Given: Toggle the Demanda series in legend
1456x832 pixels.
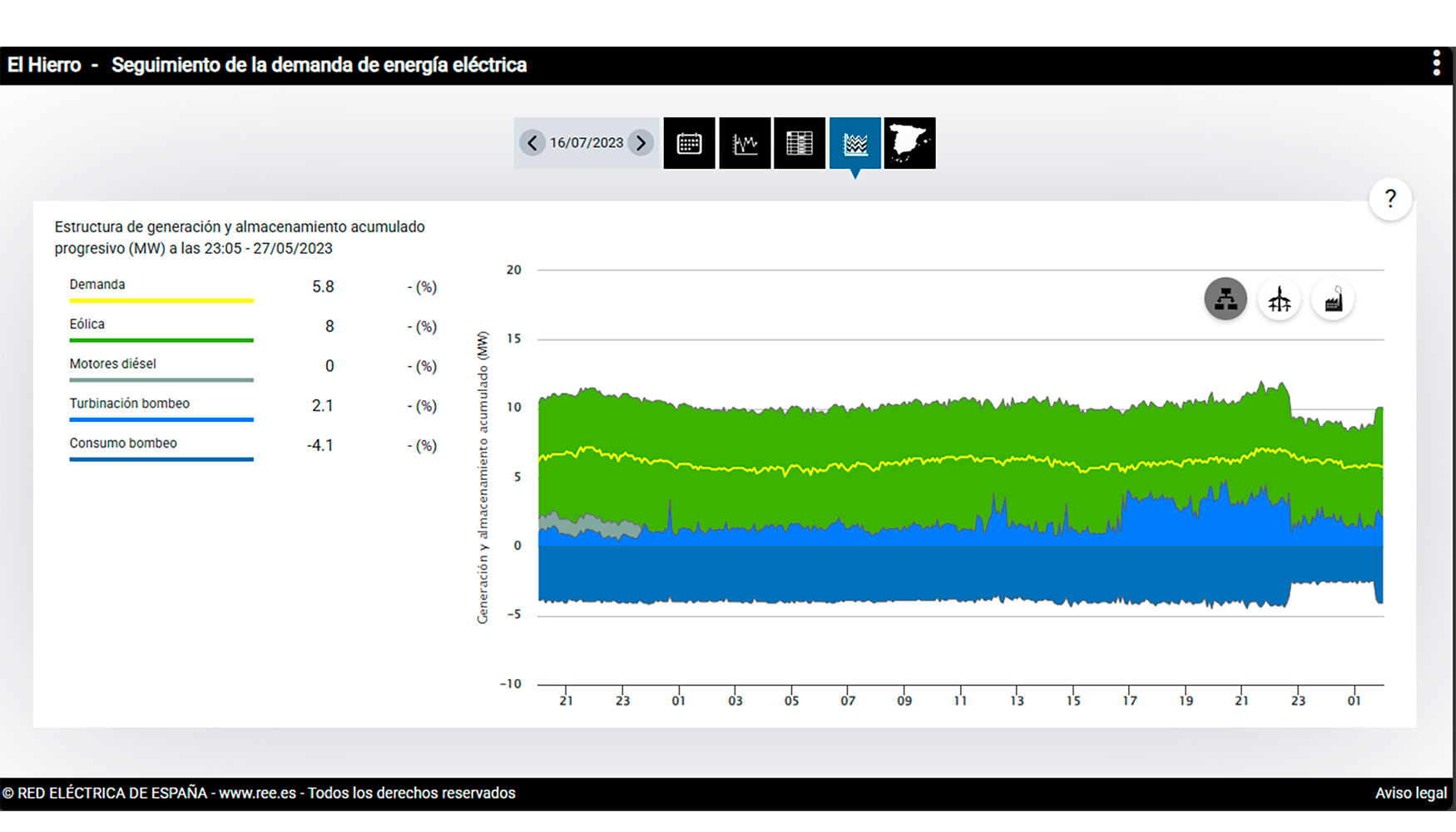Looking at the screenshot, I should coord(97,285).
